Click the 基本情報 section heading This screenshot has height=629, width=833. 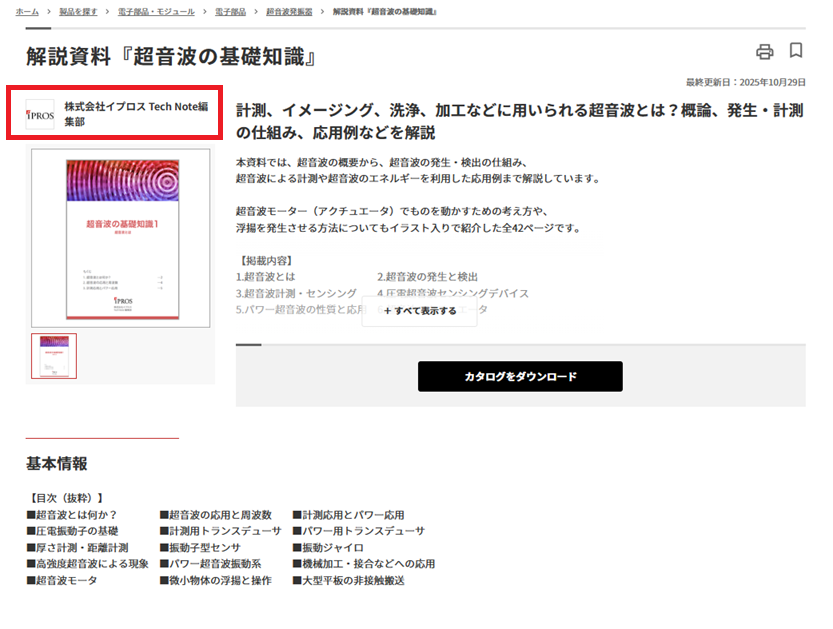56,464
